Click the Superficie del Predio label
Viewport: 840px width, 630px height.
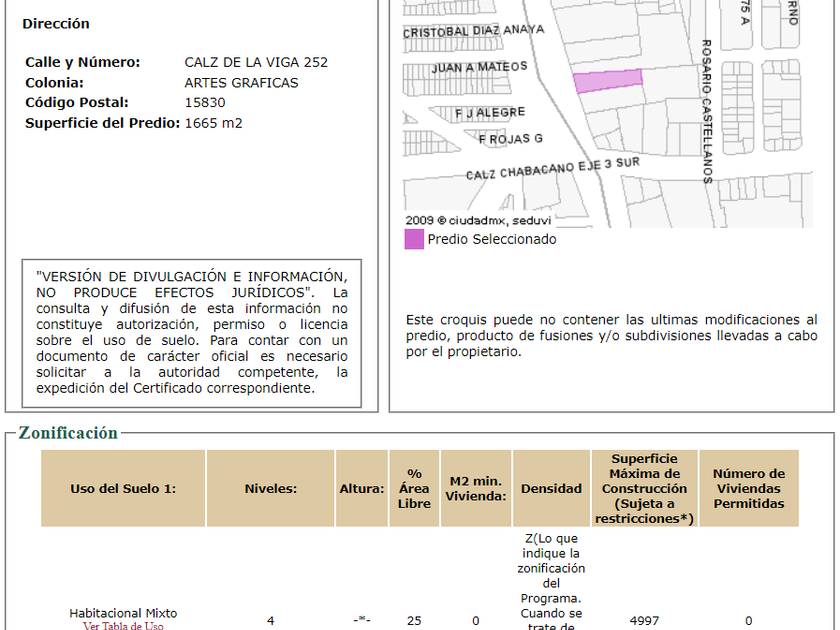click(102, 123)
